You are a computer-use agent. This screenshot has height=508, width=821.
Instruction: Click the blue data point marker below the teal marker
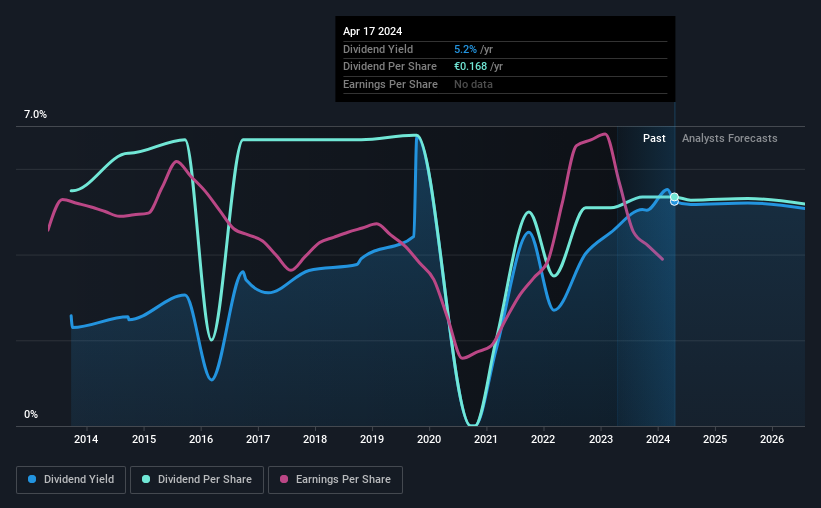click(674, 202)
